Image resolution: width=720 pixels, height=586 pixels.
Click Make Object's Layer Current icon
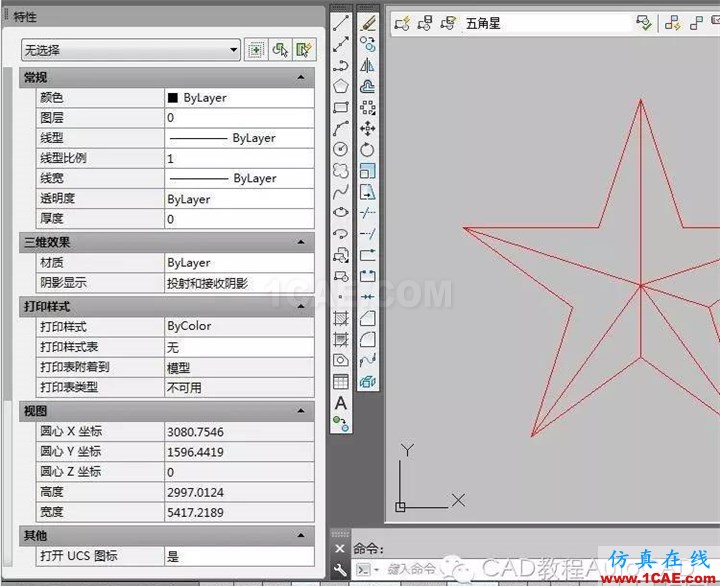click(644, 23)
